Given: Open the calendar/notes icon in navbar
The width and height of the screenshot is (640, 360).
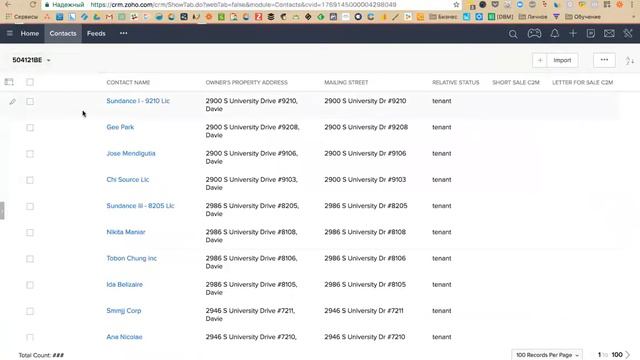Looking at the screenshot, I should tap(591, 33).
